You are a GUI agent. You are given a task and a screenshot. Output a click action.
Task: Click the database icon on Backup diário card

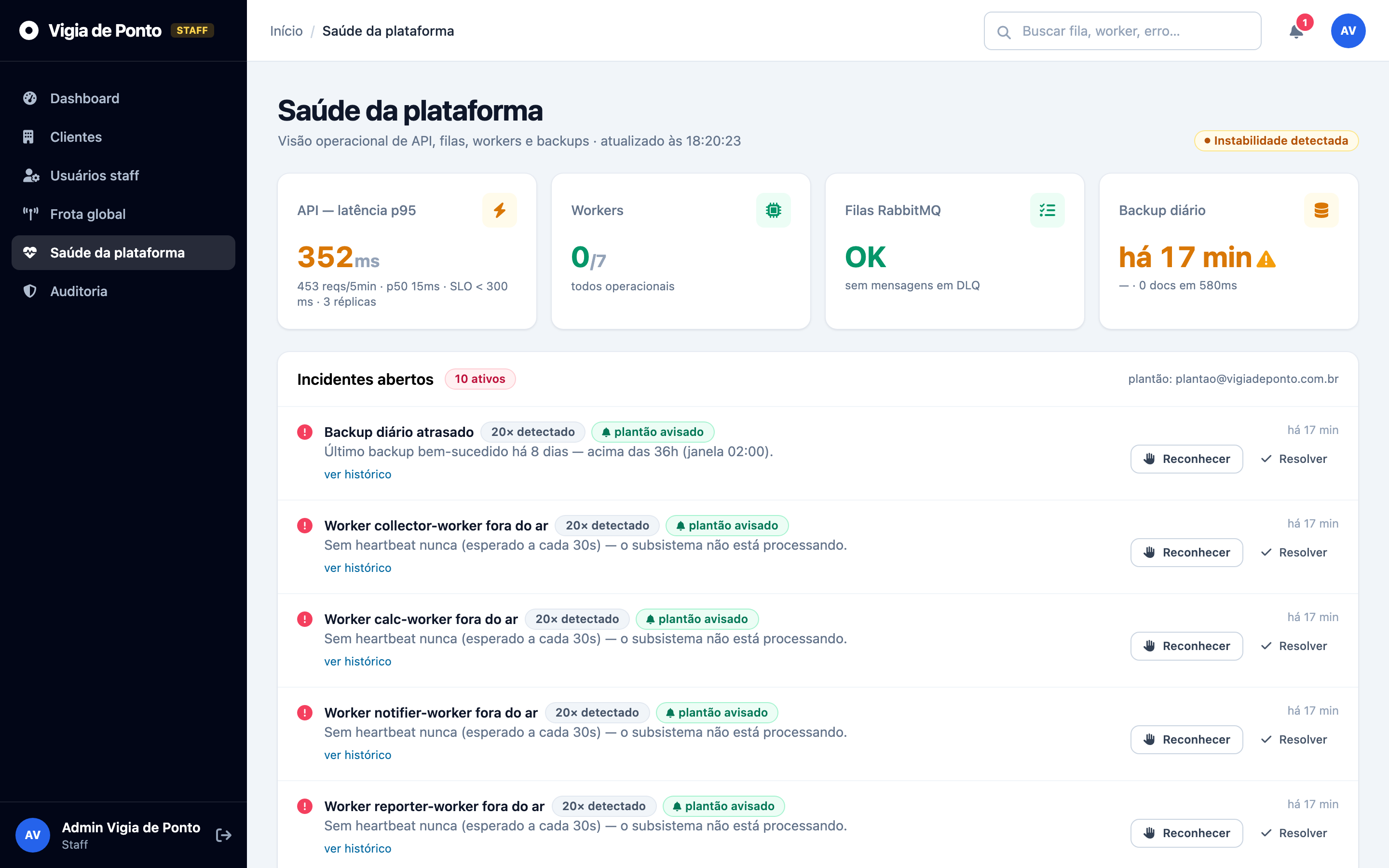click(1321, 210)
